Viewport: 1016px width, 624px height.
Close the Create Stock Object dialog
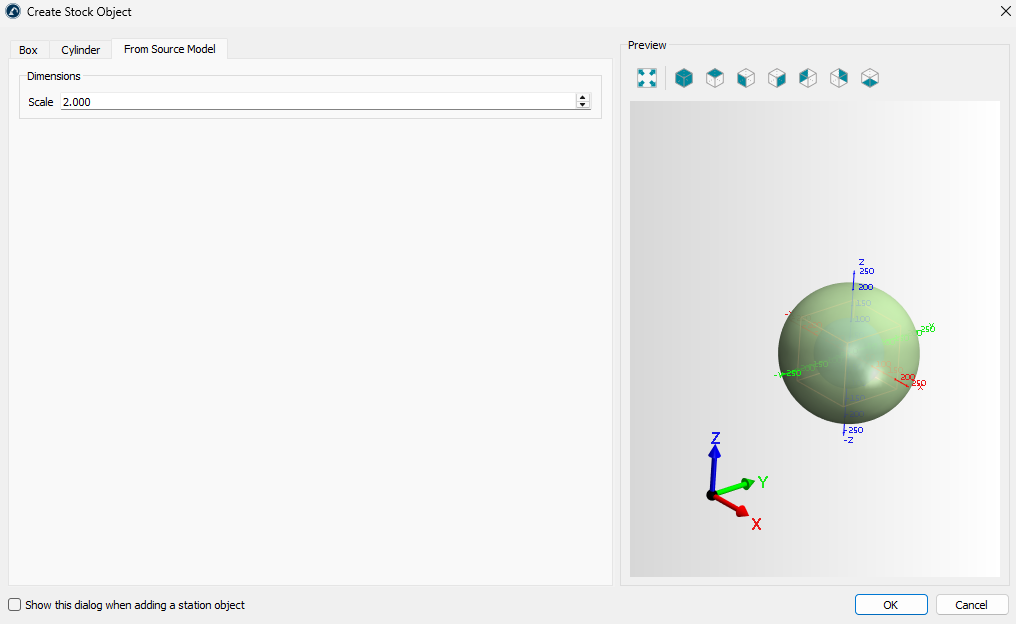(1005, 11)
